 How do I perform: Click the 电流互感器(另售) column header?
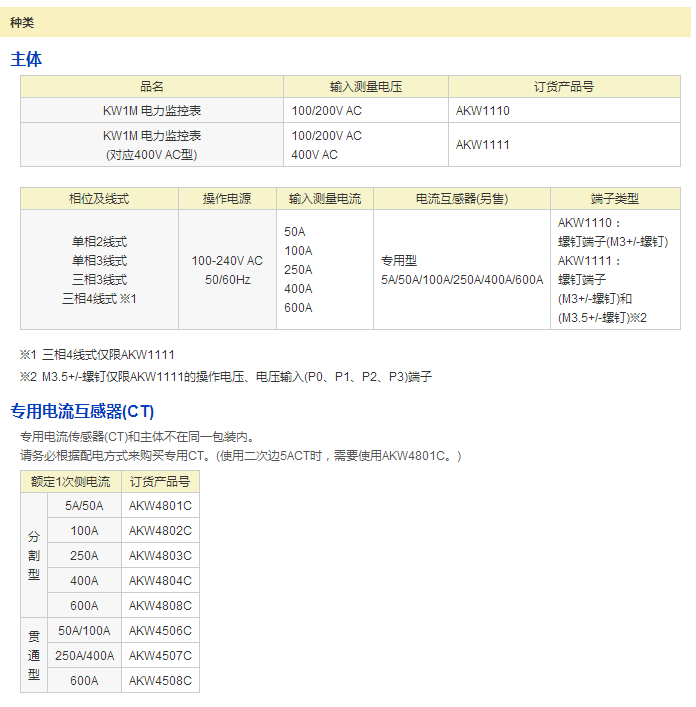click(x=461, y=199)
